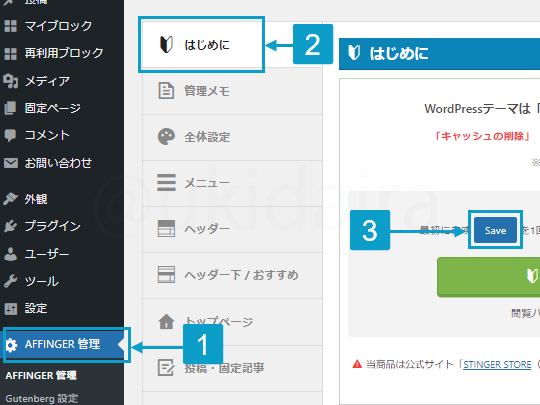Click the beginner mark icon beside はじめに tab
Viewport: 540px width, 405px height.
tap(166, 45)
